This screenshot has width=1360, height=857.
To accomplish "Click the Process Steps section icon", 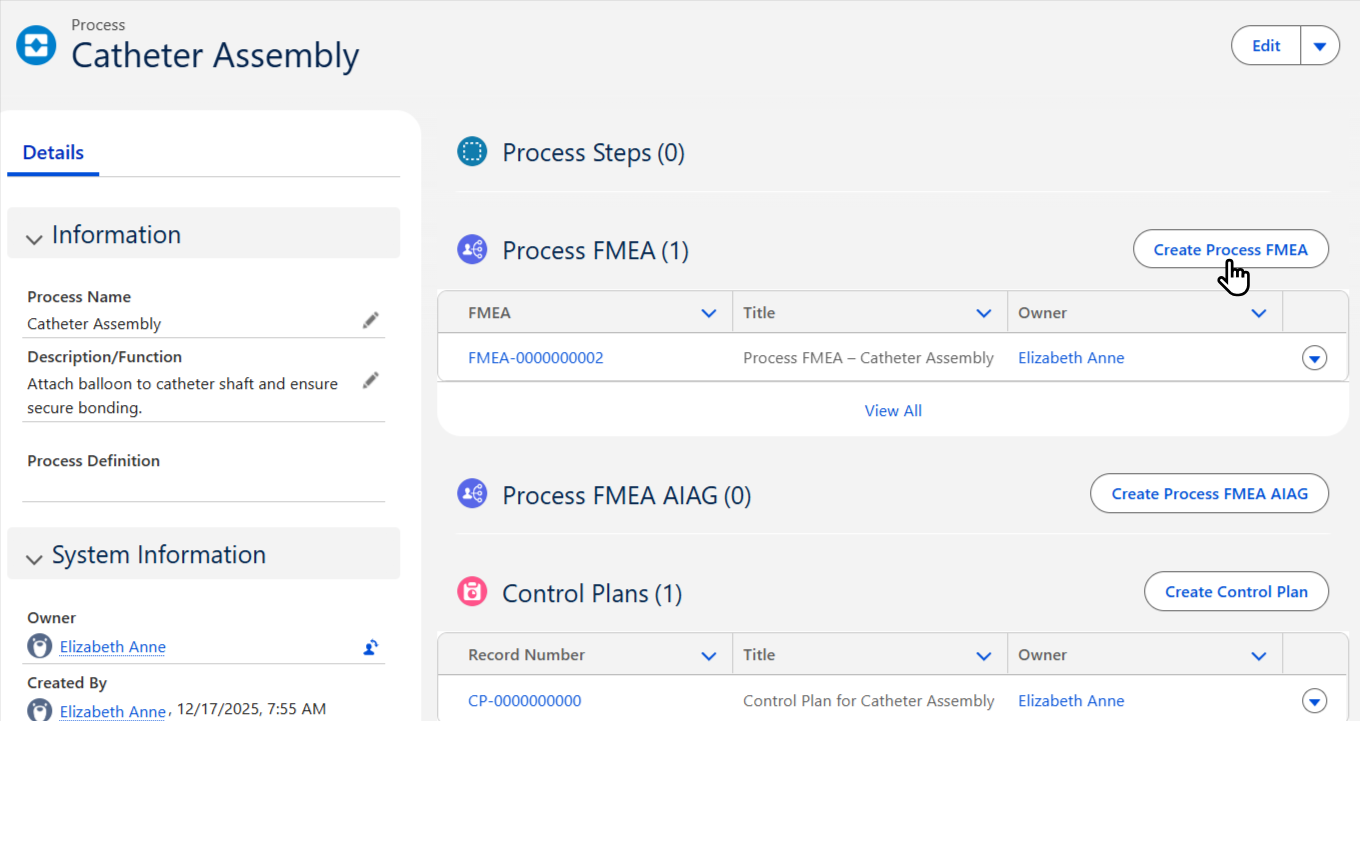I will click(471, 151).
